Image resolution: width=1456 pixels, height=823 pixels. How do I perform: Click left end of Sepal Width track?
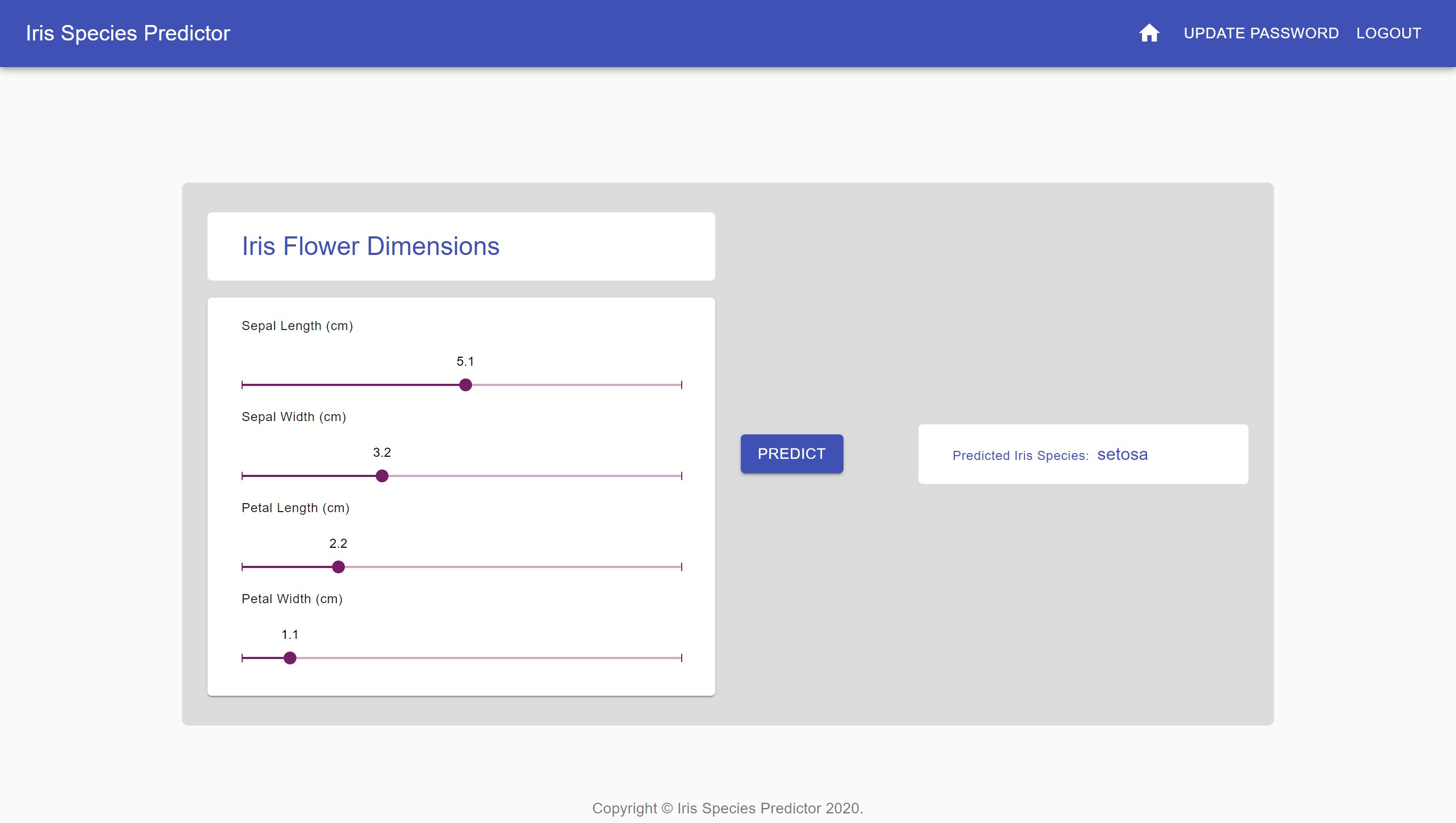244,476
